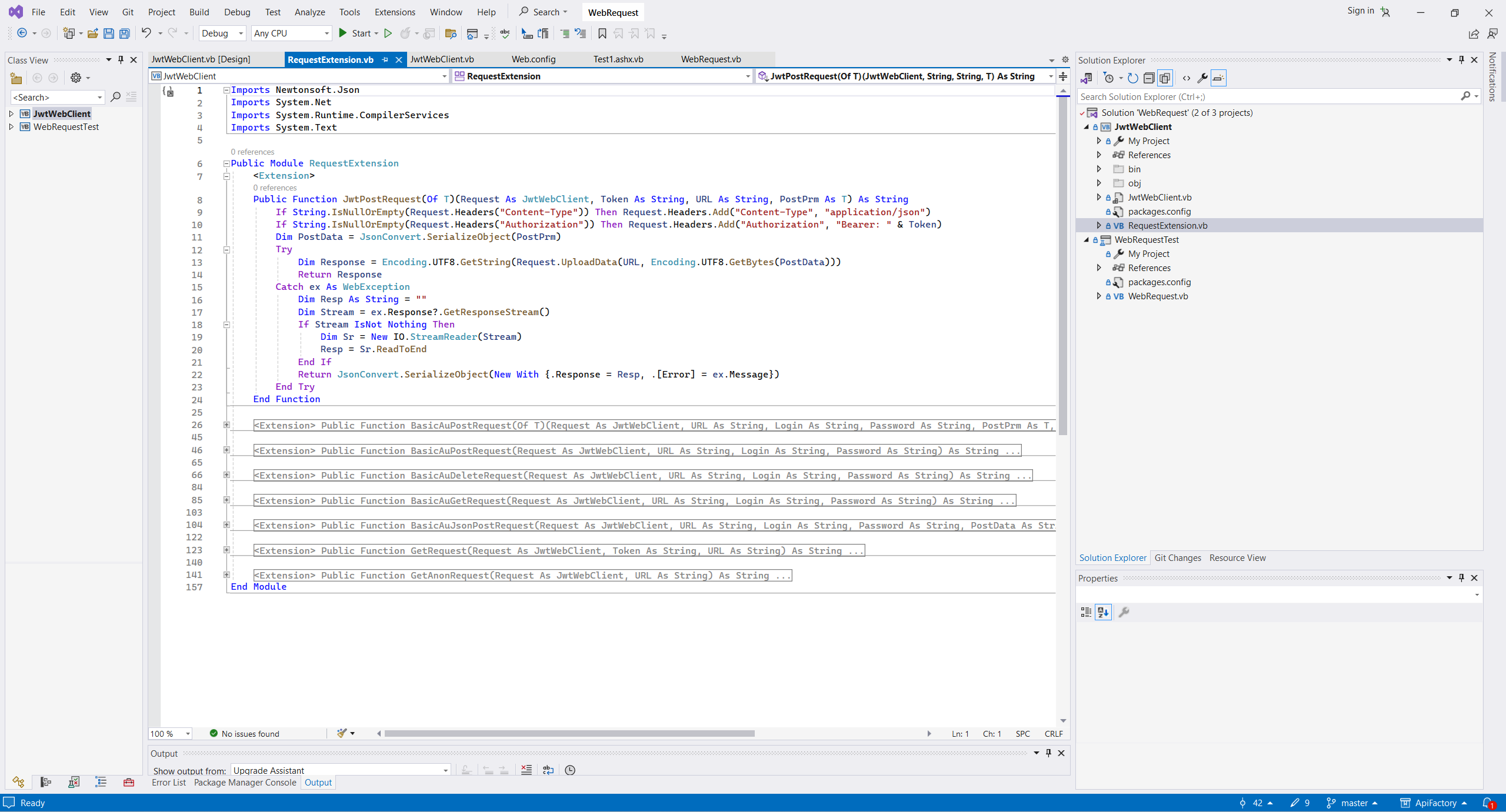Click Collapse All icon in Solution Explorer
Image resolution: width=1506 pixels, height=812 pixels.
point(1149,78)
